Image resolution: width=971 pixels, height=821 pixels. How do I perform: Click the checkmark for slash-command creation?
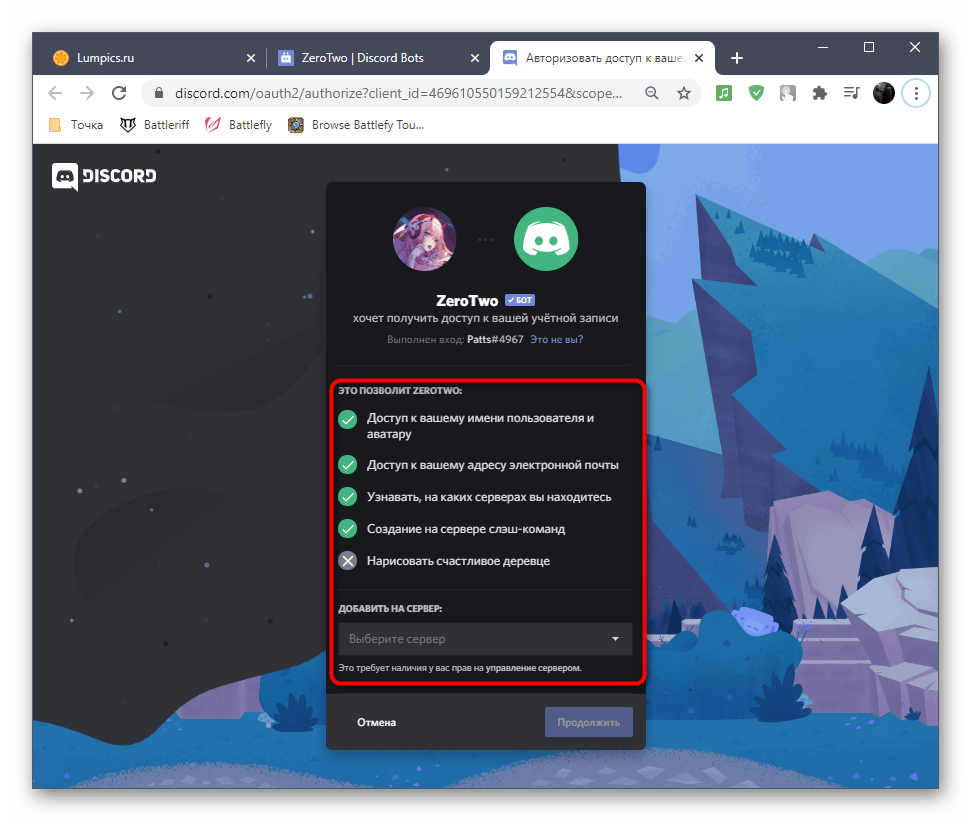coord(348,529)
